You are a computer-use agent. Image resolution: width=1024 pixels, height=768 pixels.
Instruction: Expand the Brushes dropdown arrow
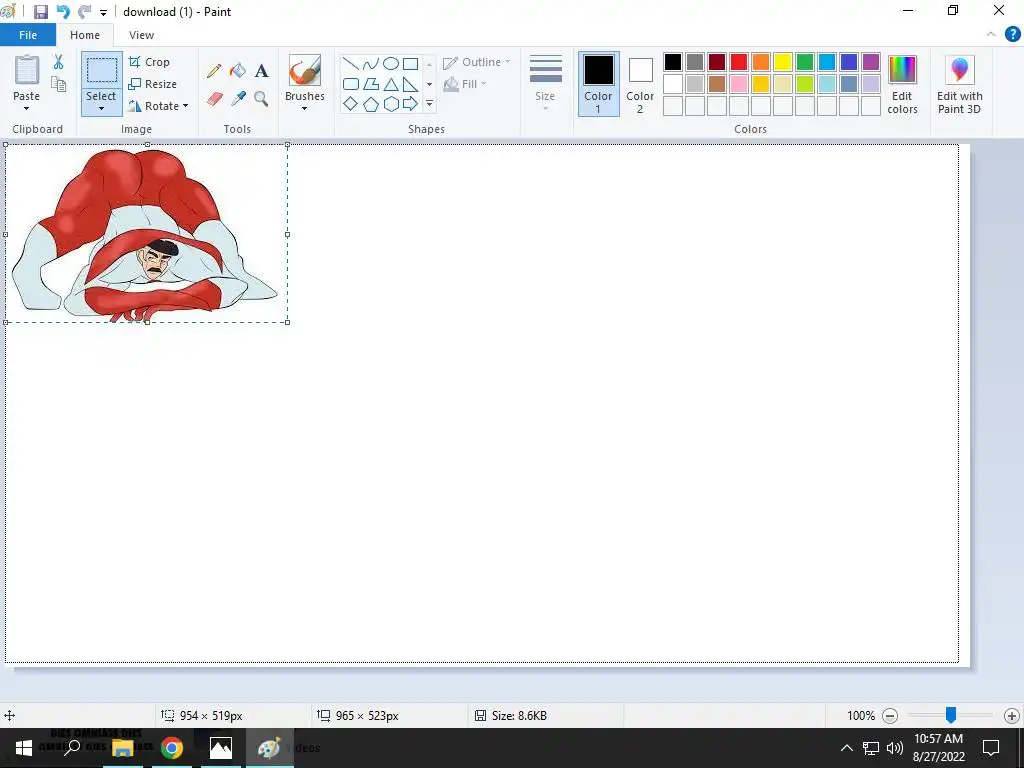coord(304,108)
